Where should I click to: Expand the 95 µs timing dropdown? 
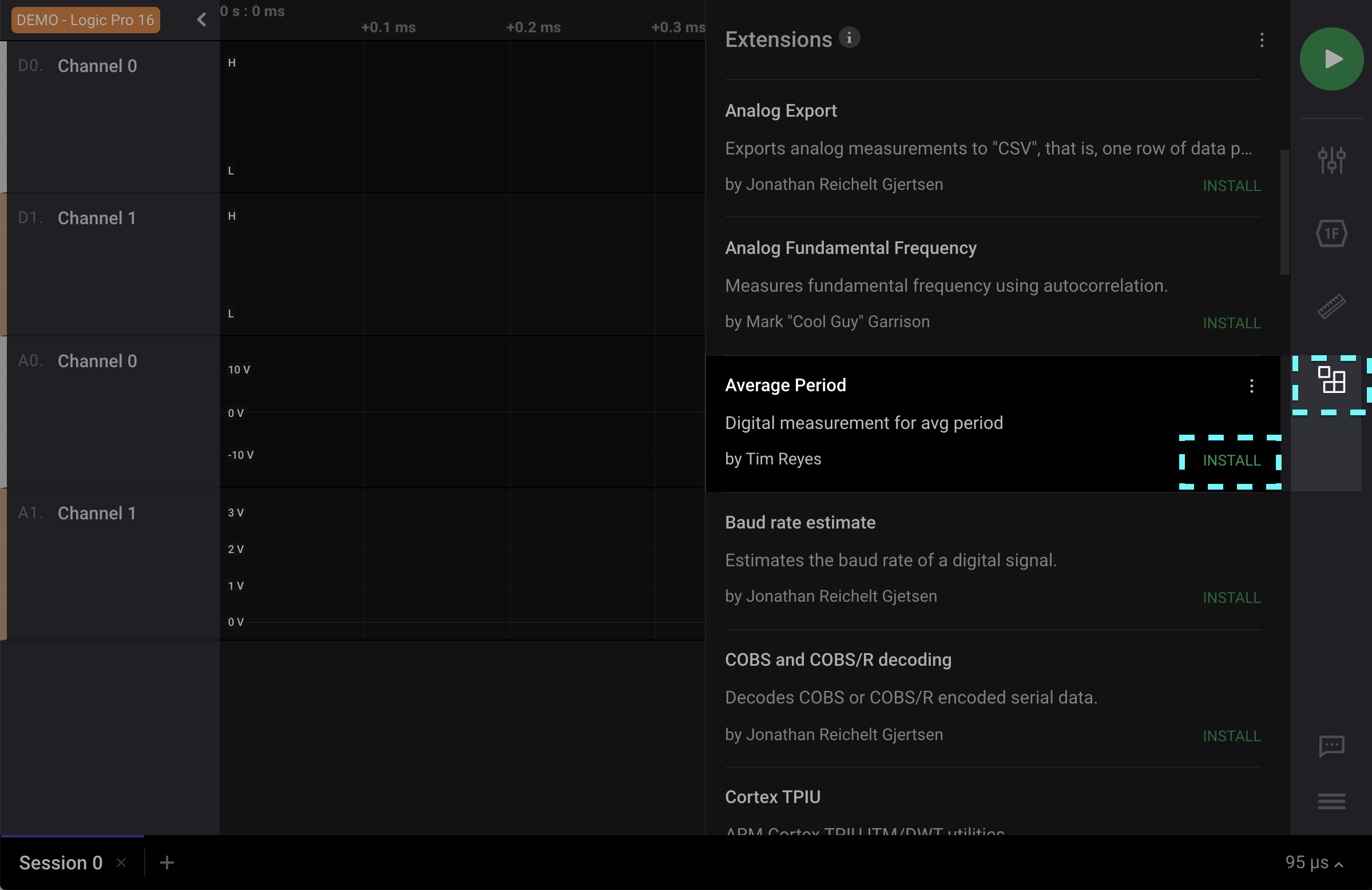tap(1314, 863)
